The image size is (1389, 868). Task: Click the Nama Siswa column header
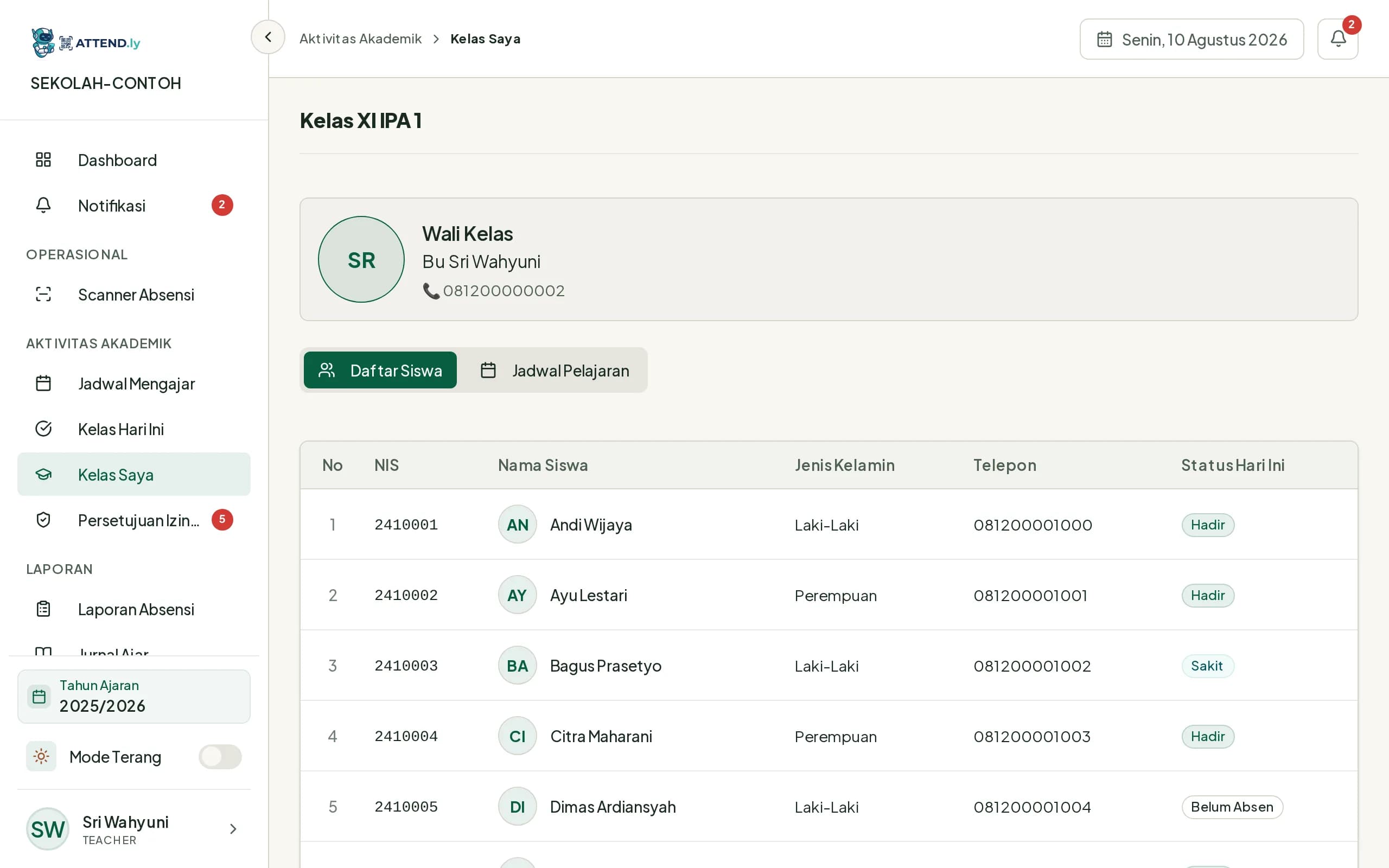point(543,465)
